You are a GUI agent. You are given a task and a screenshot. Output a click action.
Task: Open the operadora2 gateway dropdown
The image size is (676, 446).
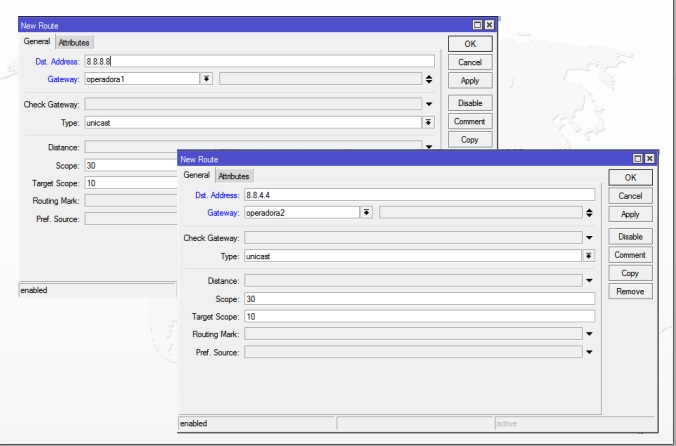(x=366, y=212)
